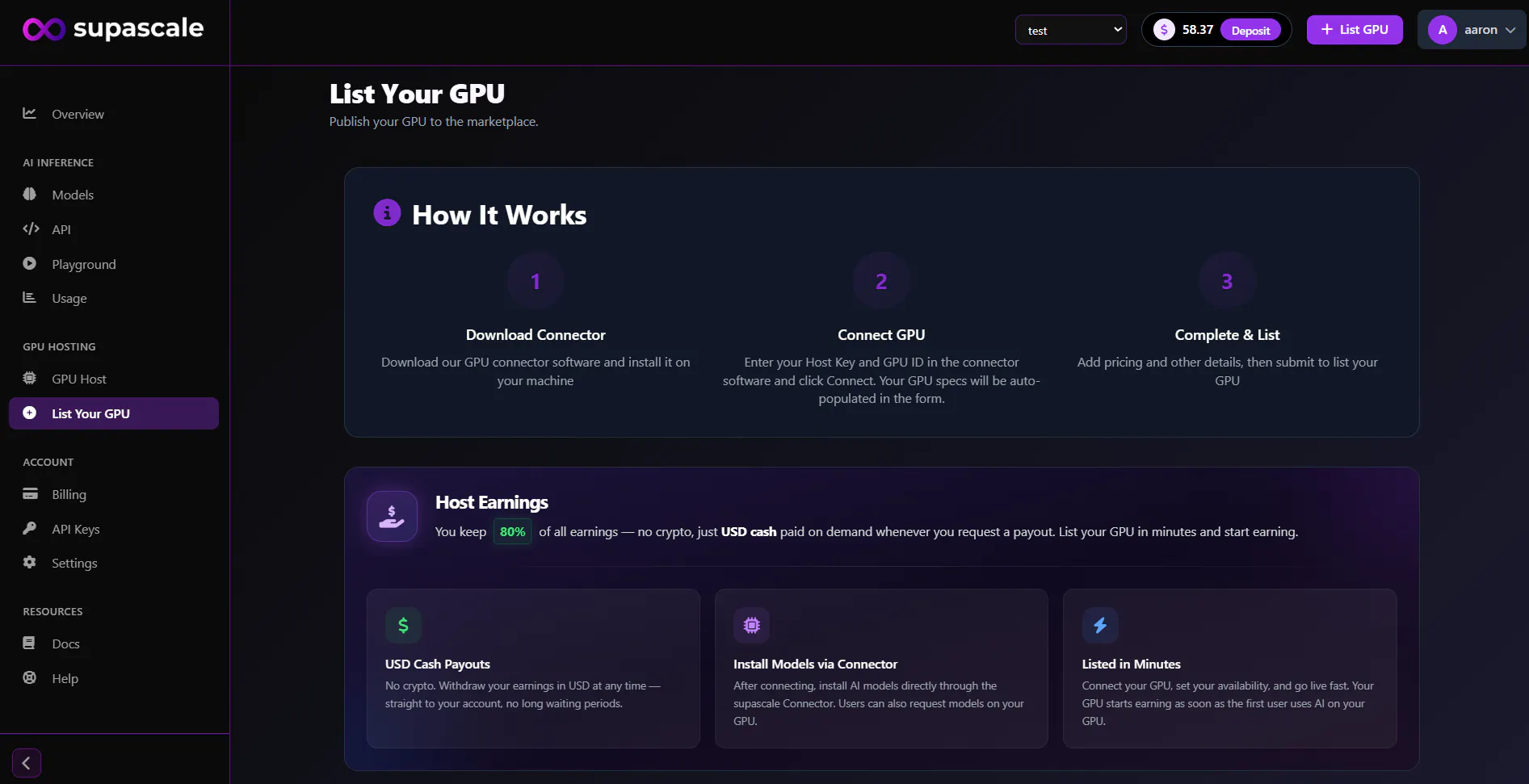This screenshot has width=1529, height=784.
Task: Click the Download Connector step title
Action: (536, 335)
